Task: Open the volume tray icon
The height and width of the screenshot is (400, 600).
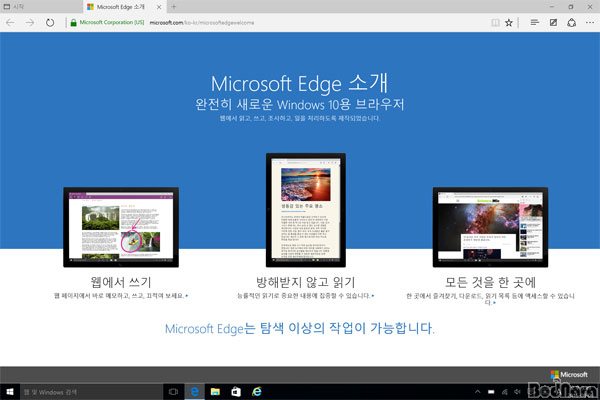Action: click(x=517, y=392)
